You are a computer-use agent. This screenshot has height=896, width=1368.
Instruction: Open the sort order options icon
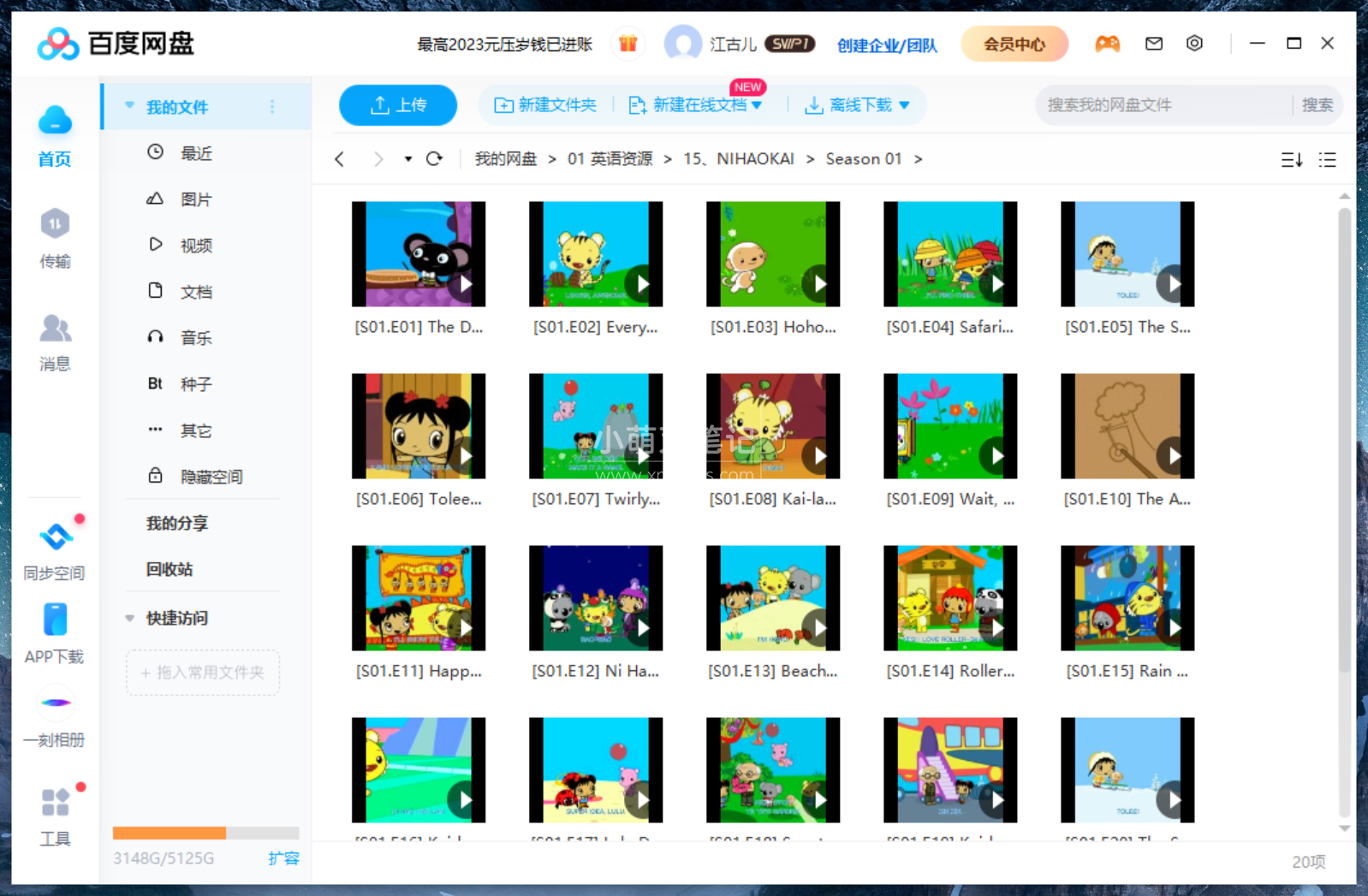(1291, 160)
